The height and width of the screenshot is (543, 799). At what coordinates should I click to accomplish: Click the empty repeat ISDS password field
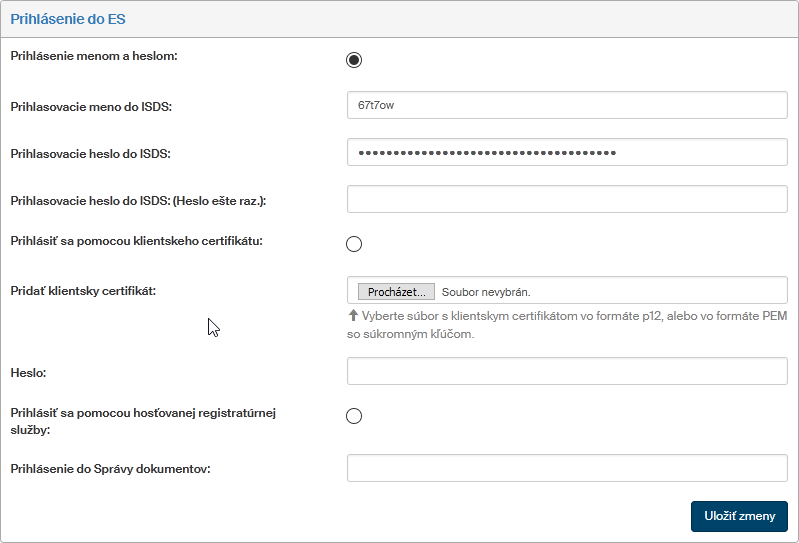point(567,199)
